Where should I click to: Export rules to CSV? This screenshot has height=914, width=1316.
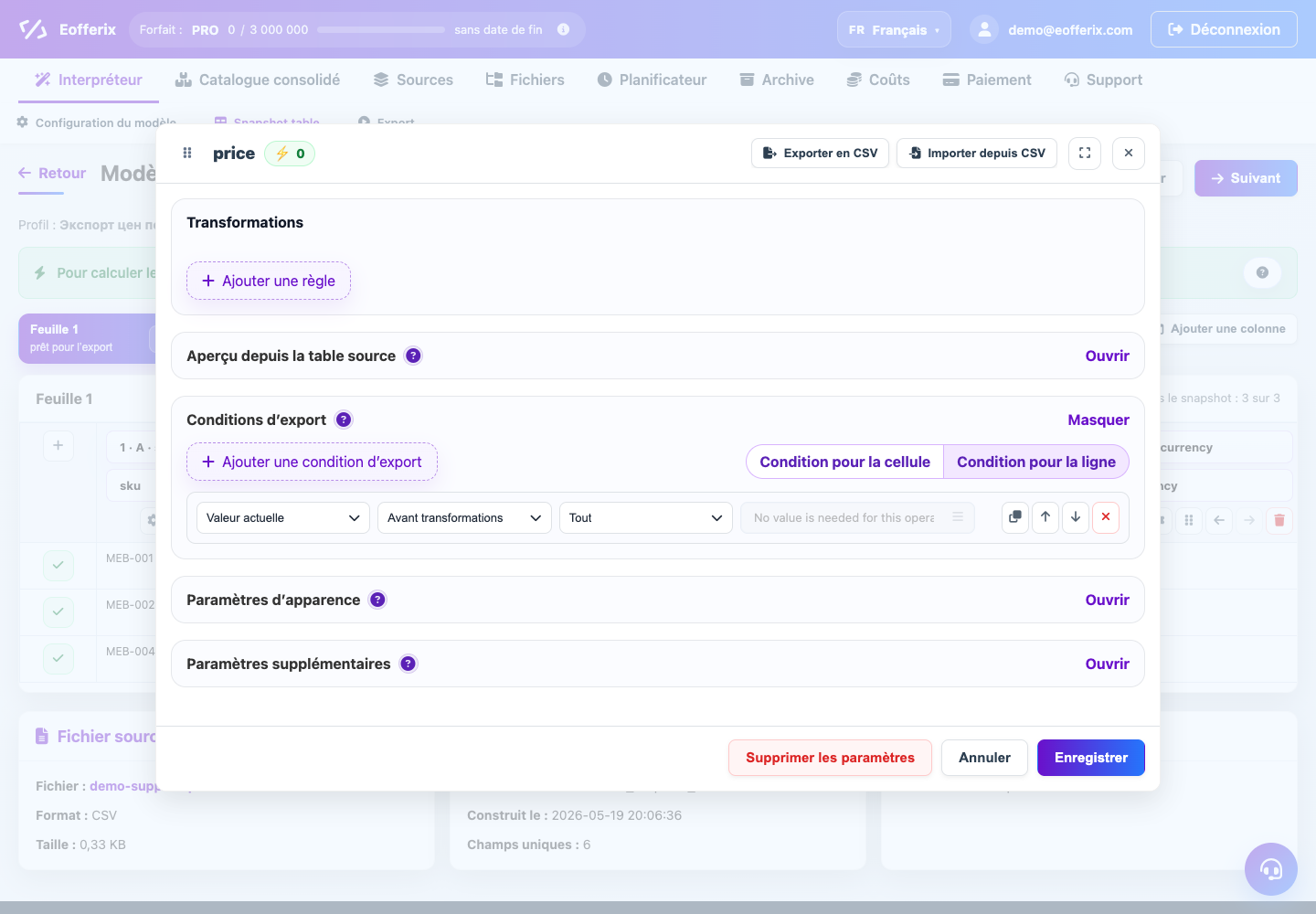pos(821,154)
